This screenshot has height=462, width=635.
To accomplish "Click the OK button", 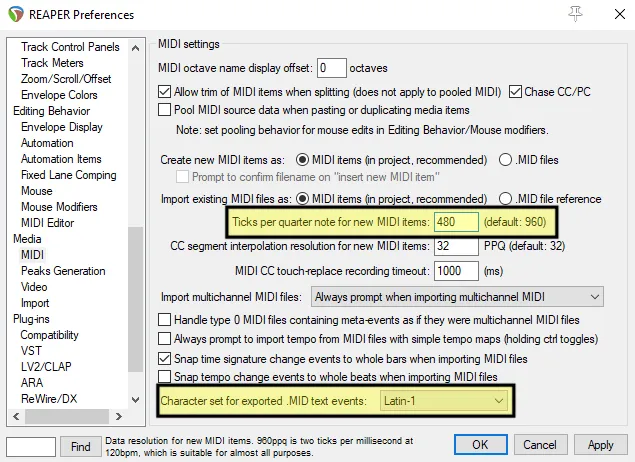I will point(481,445).
